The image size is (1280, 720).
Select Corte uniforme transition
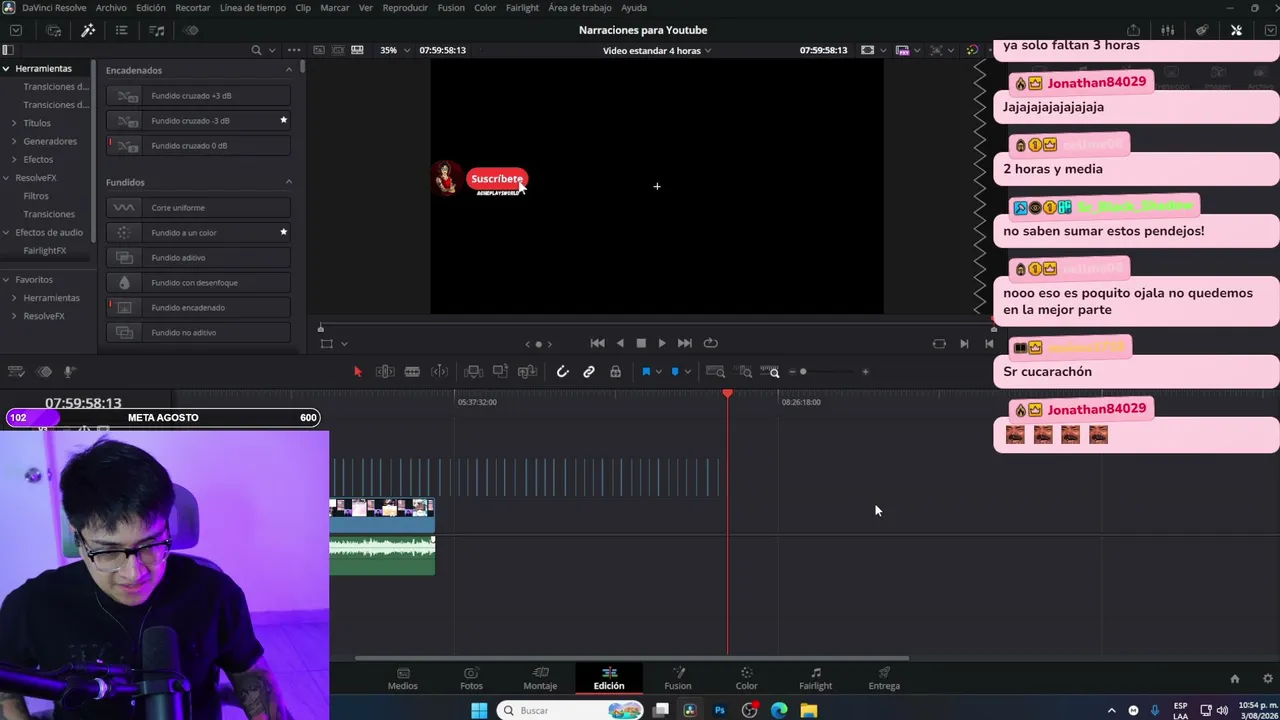(198, 208)
